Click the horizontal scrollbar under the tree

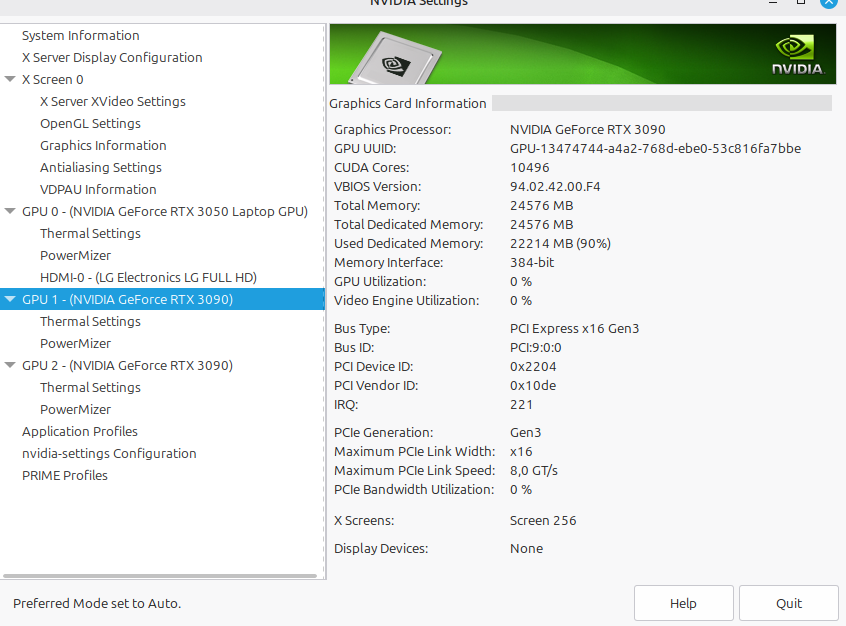click(x=160, y=576)
